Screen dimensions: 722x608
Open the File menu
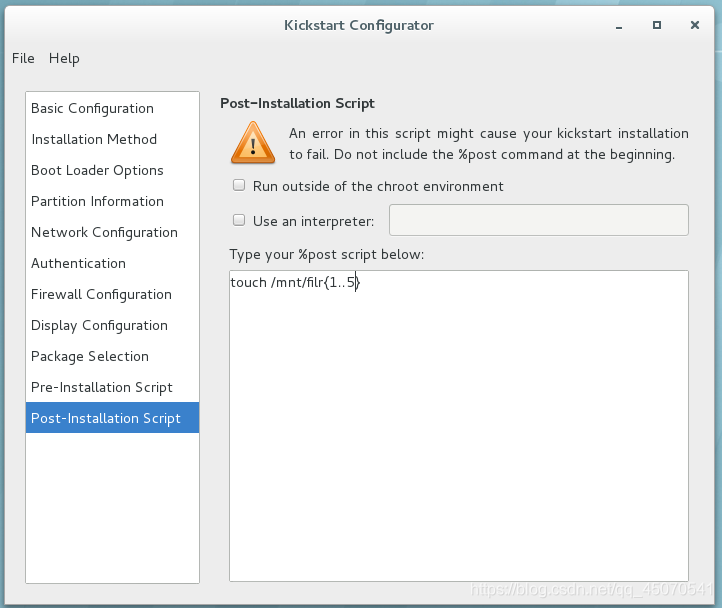pyautogui.click(x=23, y=58)
